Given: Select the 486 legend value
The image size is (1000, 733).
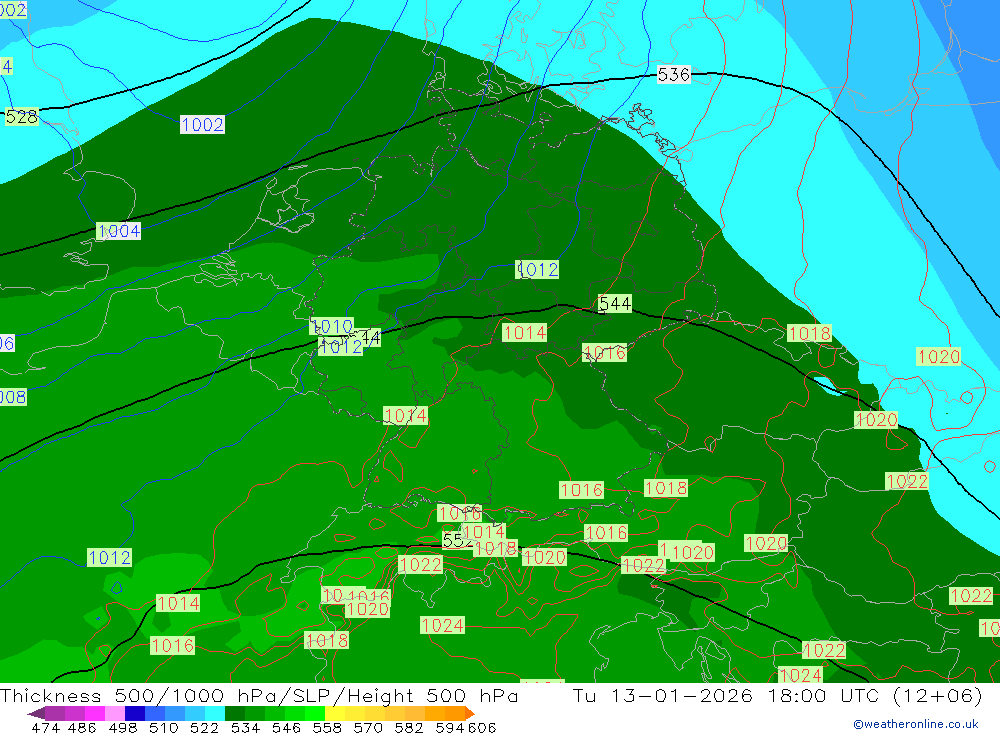Looking at the screenshot, I should [x=82, y=727].
